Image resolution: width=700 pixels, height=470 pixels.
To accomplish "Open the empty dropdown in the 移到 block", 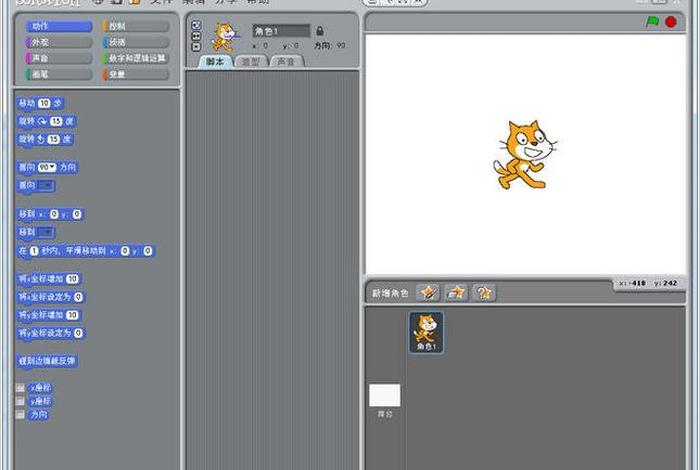I will [46, 232].
